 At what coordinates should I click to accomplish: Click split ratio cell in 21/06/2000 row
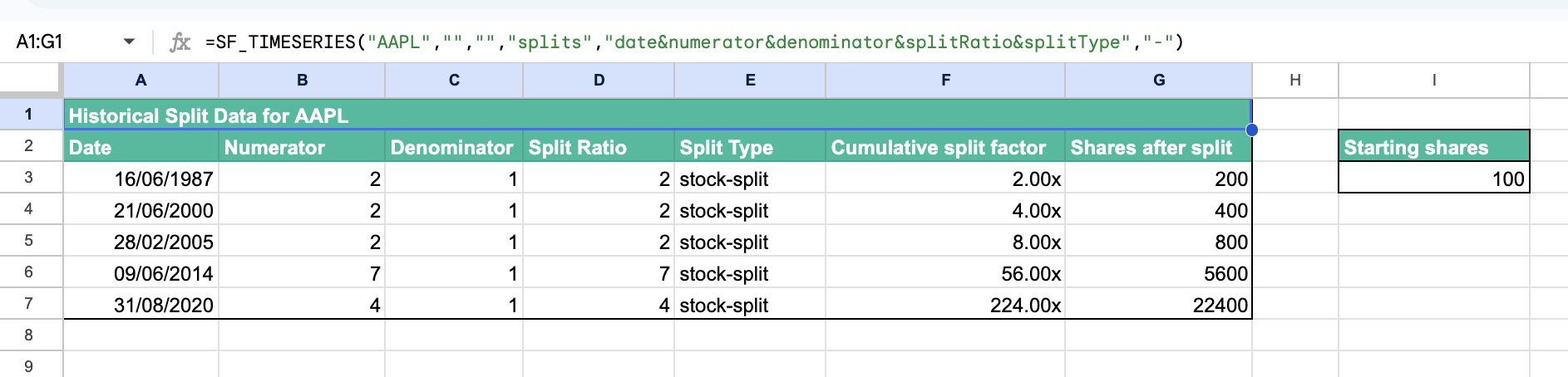pos(599,210)
